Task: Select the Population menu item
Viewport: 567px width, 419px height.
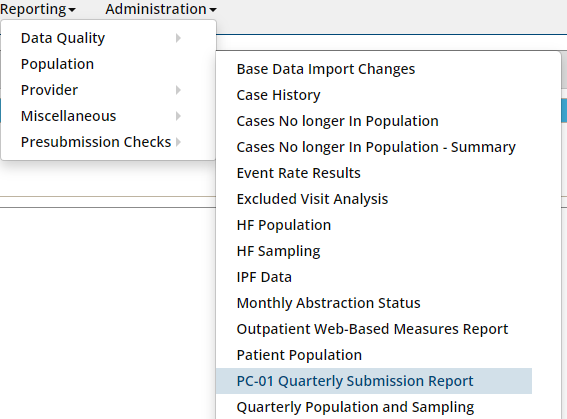Action: (x=57, y=64)
